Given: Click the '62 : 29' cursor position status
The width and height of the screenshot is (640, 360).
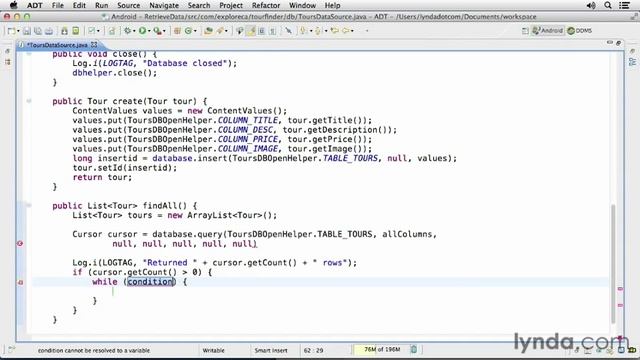Looking at the screenshot, I should click(313, 350).
